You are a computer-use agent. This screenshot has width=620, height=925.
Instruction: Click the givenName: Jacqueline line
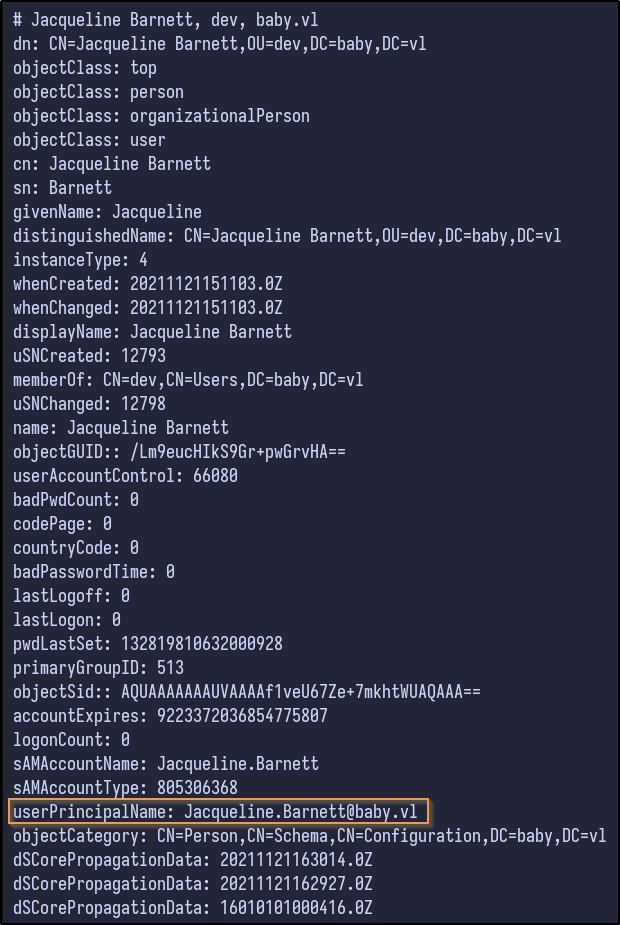(x=107, y=211)
